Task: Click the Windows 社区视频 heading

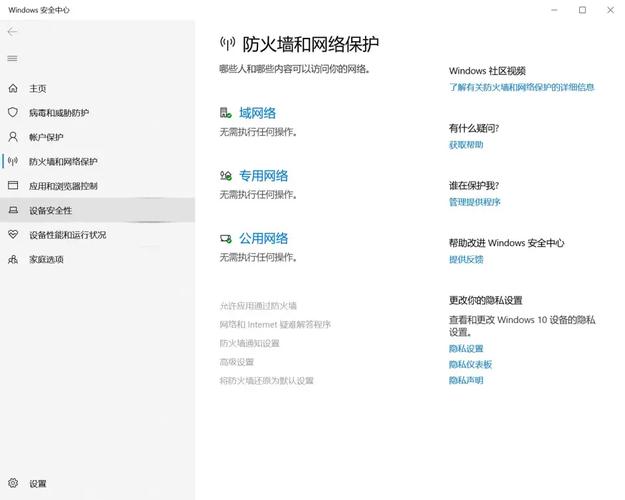Action: coord(487,71)
